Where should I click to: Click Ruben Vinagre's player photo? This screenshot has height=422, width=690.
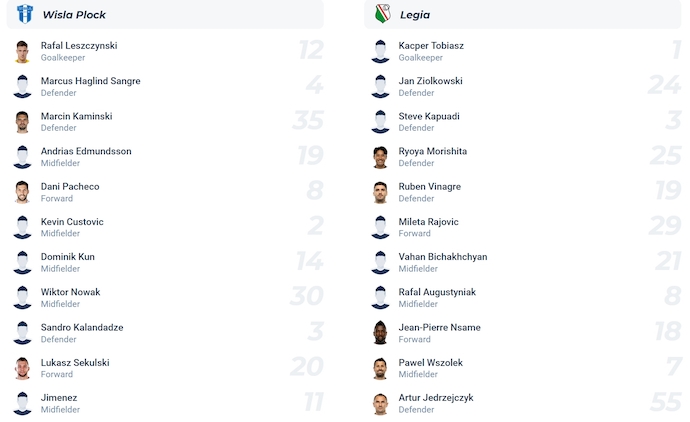click(380, 192)
